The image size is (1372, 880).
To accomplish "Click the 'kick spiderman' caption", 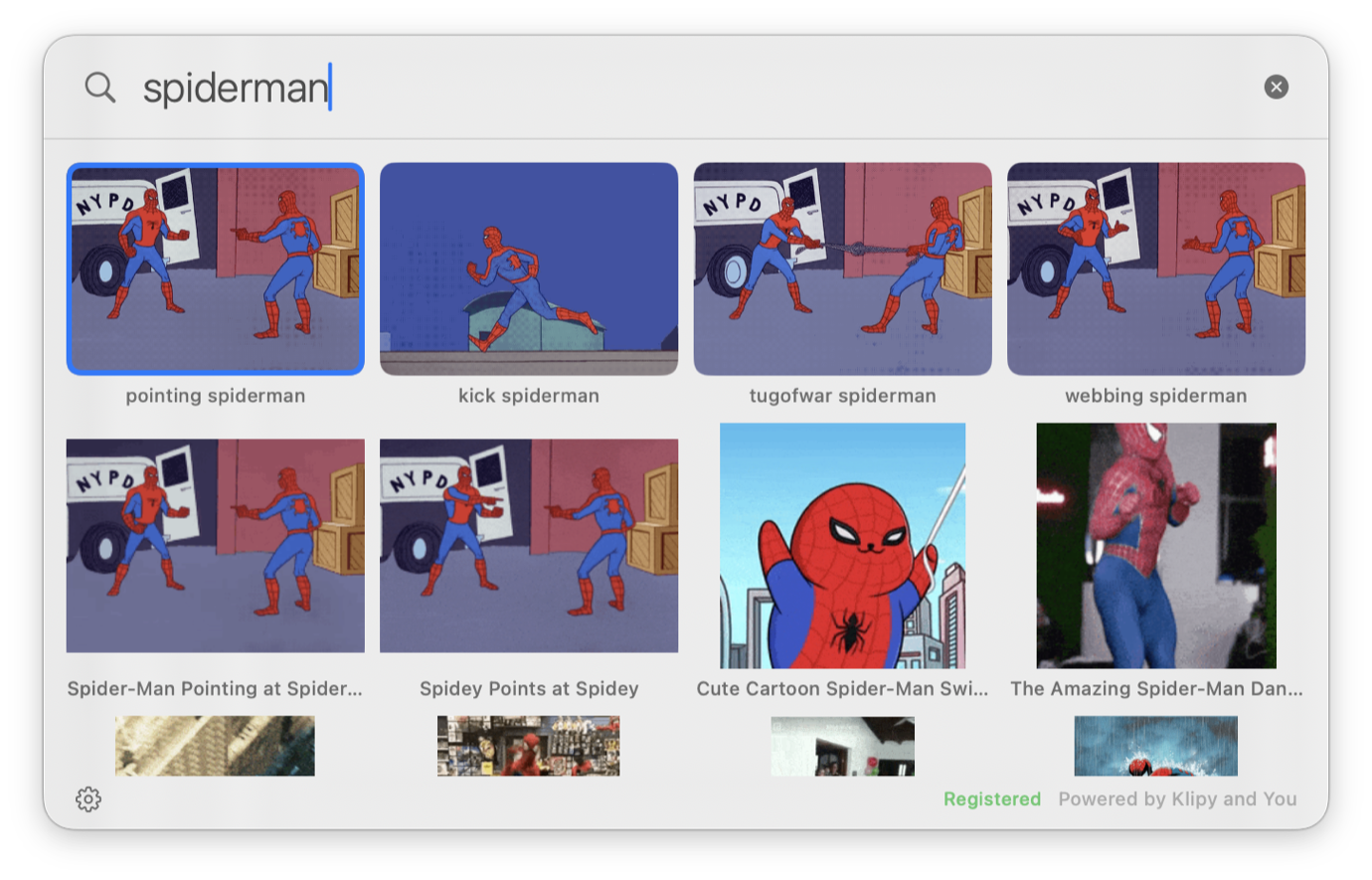I will pos(529,396).
